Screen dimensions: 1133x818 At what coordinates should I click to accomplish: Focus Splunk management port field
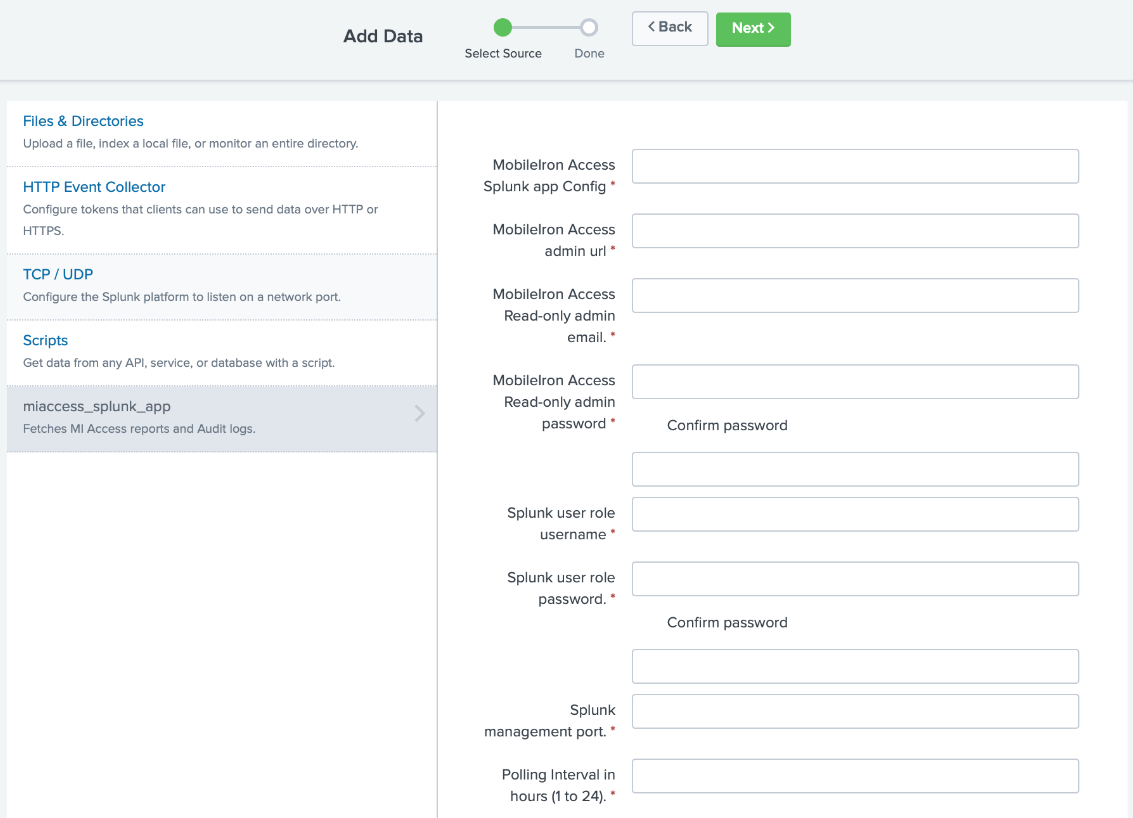point(855,712)
